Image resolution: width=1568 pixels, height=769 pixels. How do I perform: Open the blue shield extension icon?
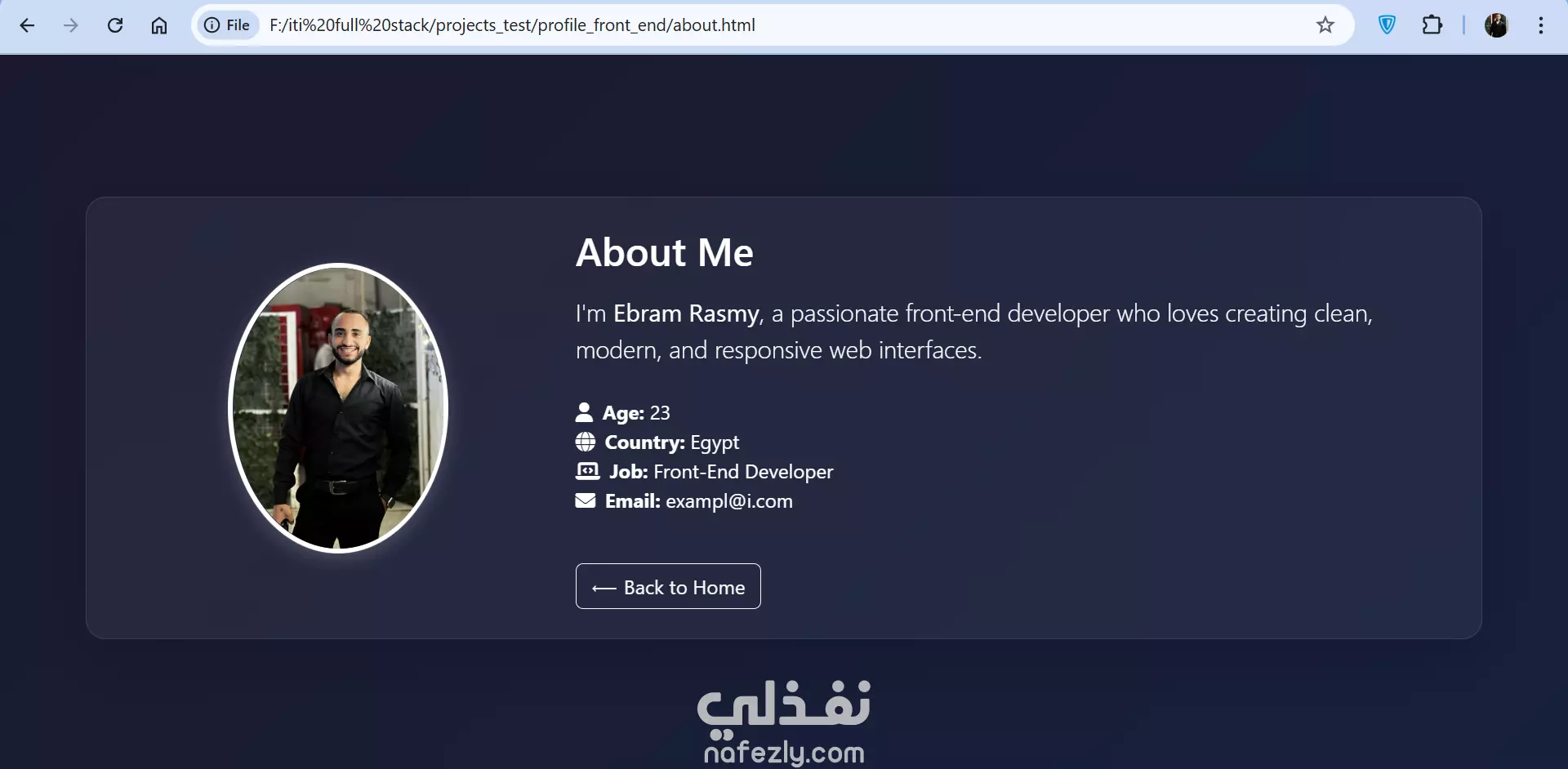(1387, 25)
